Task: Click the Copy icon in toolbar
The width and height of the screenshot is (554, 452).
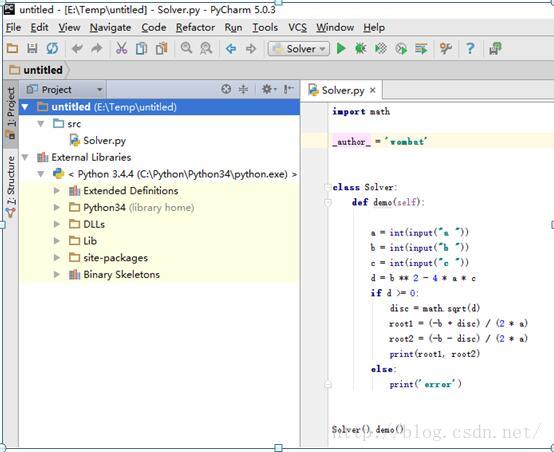Action: coord(141,48)
